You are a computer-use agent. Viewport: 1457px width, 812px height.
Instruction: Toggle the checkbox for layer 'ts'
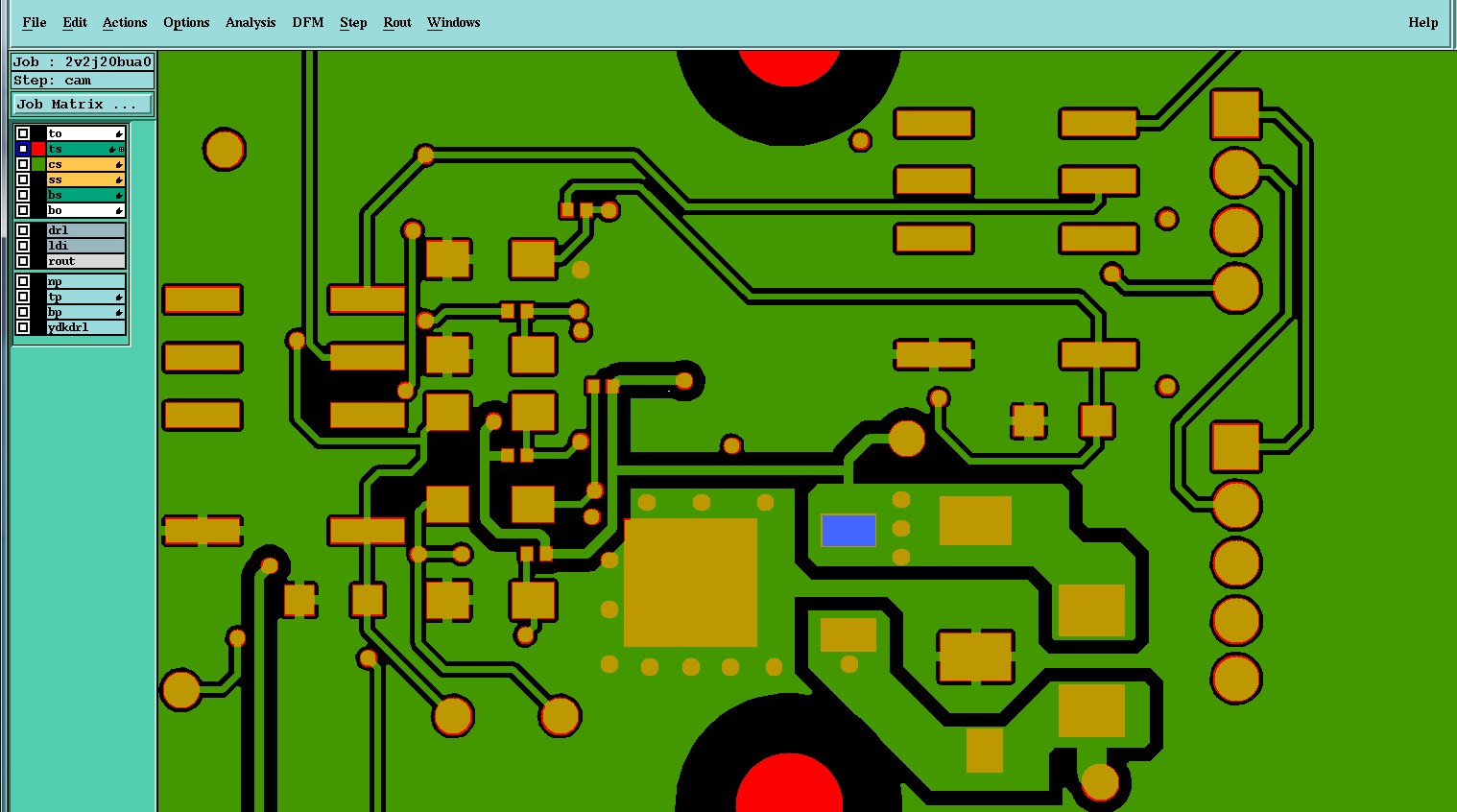[23, 149]
